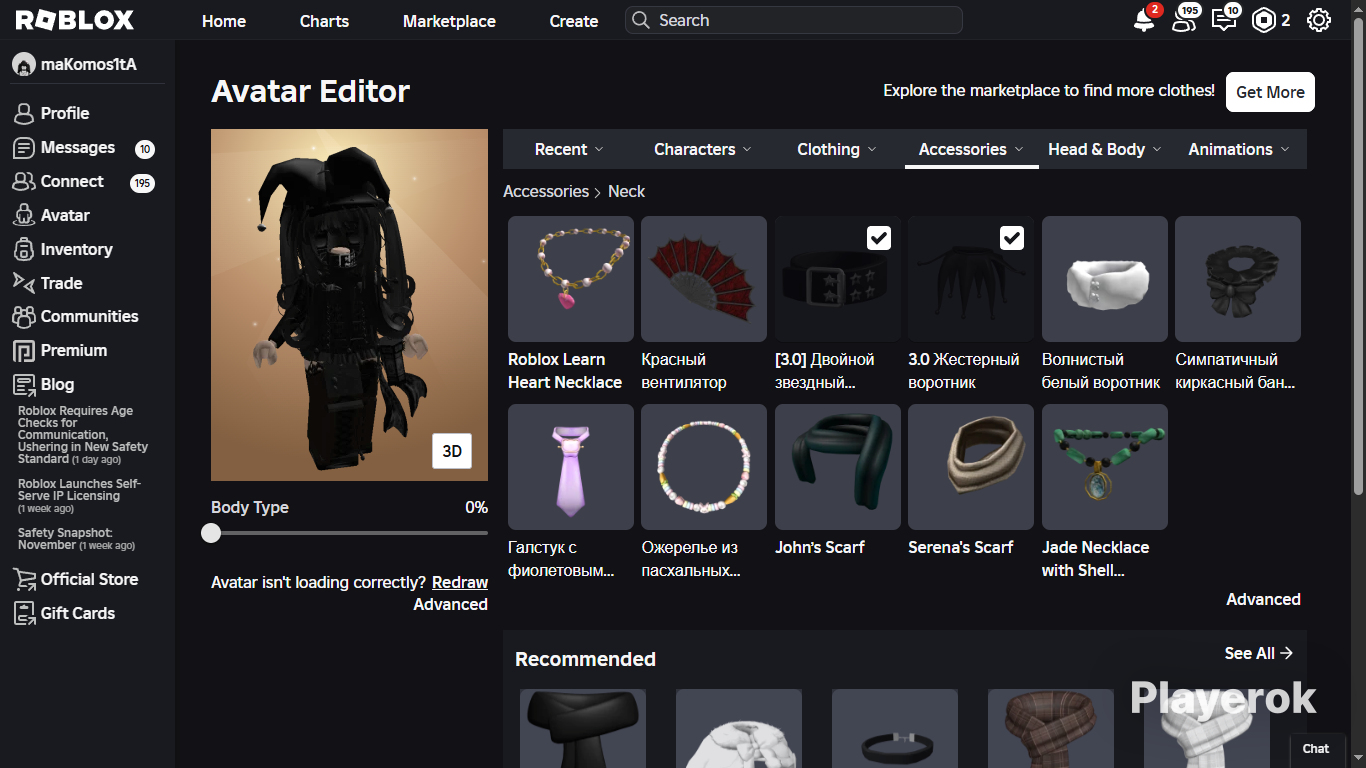Open the 'Roblox Launches Self-Serve IP Licensing' post
The width and height of the screenshot is (1366, 768).
tap(80, 496)
